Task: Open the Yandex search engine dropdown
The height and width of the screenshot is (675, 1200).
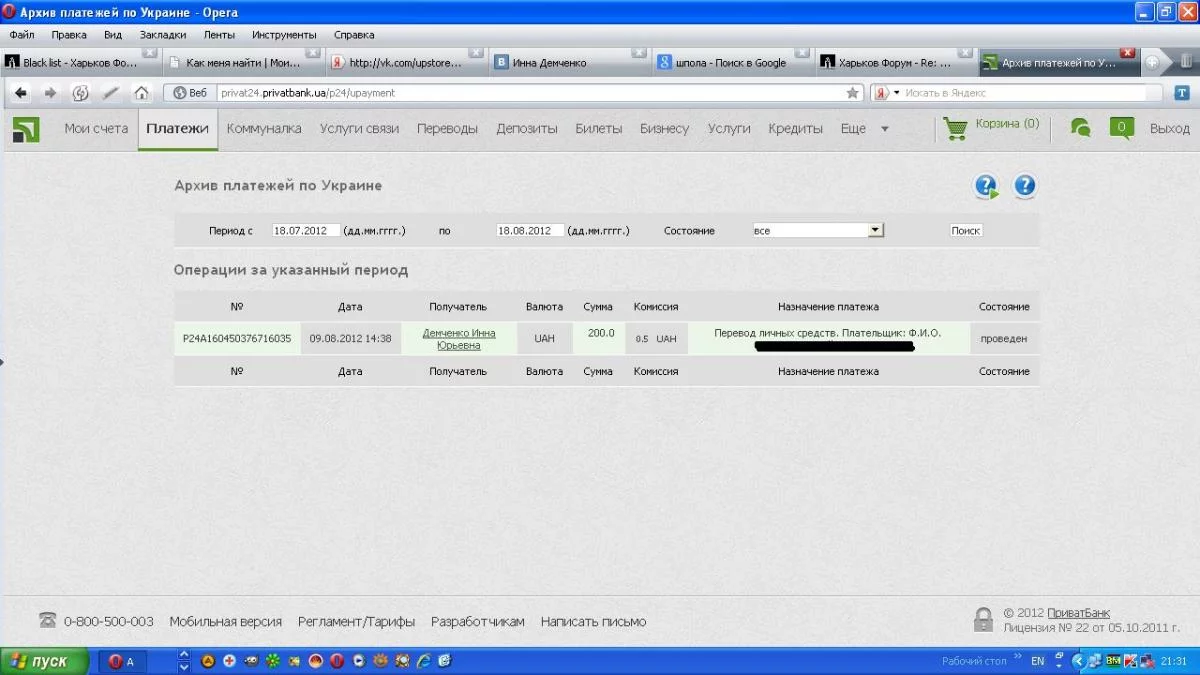Action: click(886, 93)
